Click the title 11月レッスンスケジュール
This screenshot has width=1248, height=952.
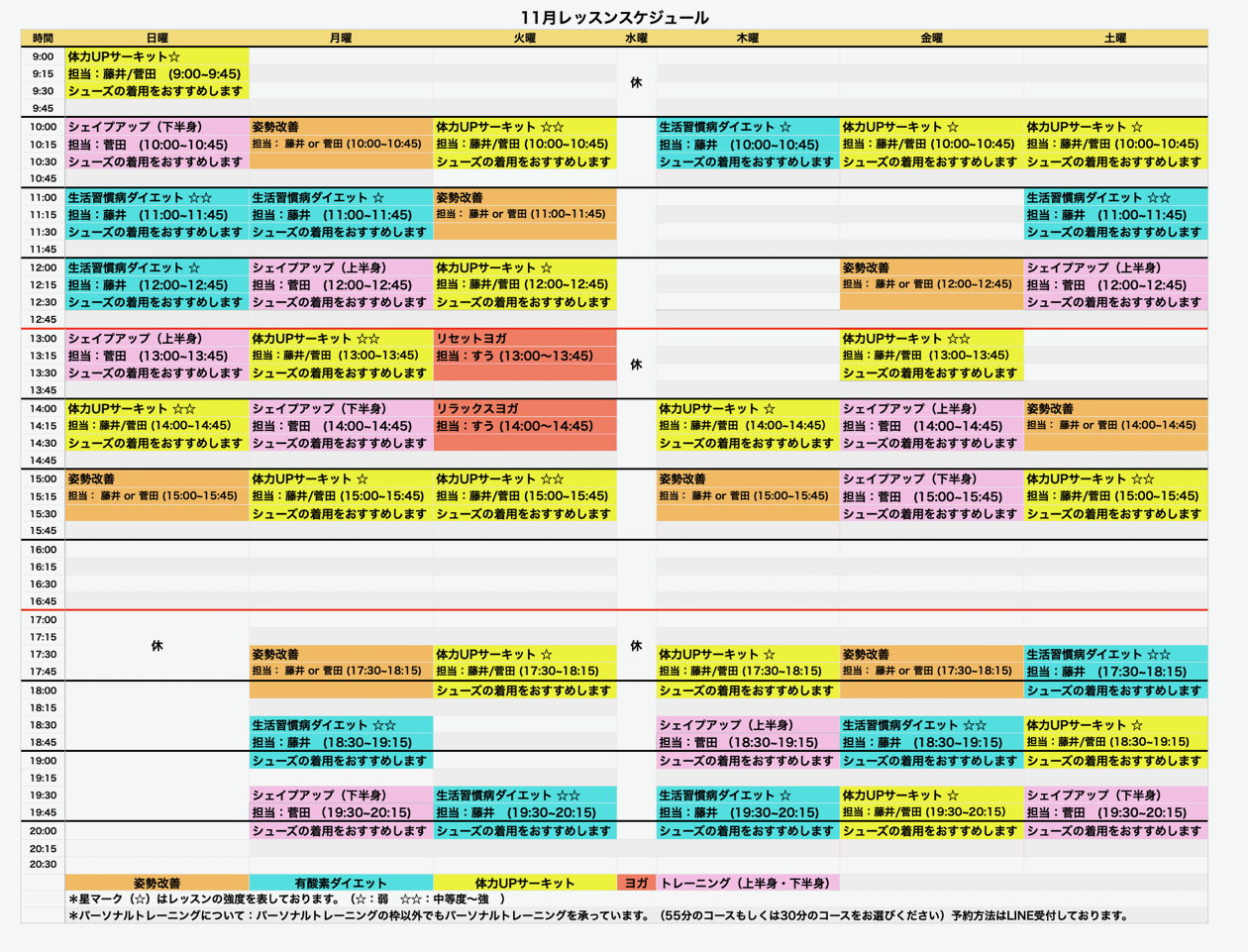point(614,17)
